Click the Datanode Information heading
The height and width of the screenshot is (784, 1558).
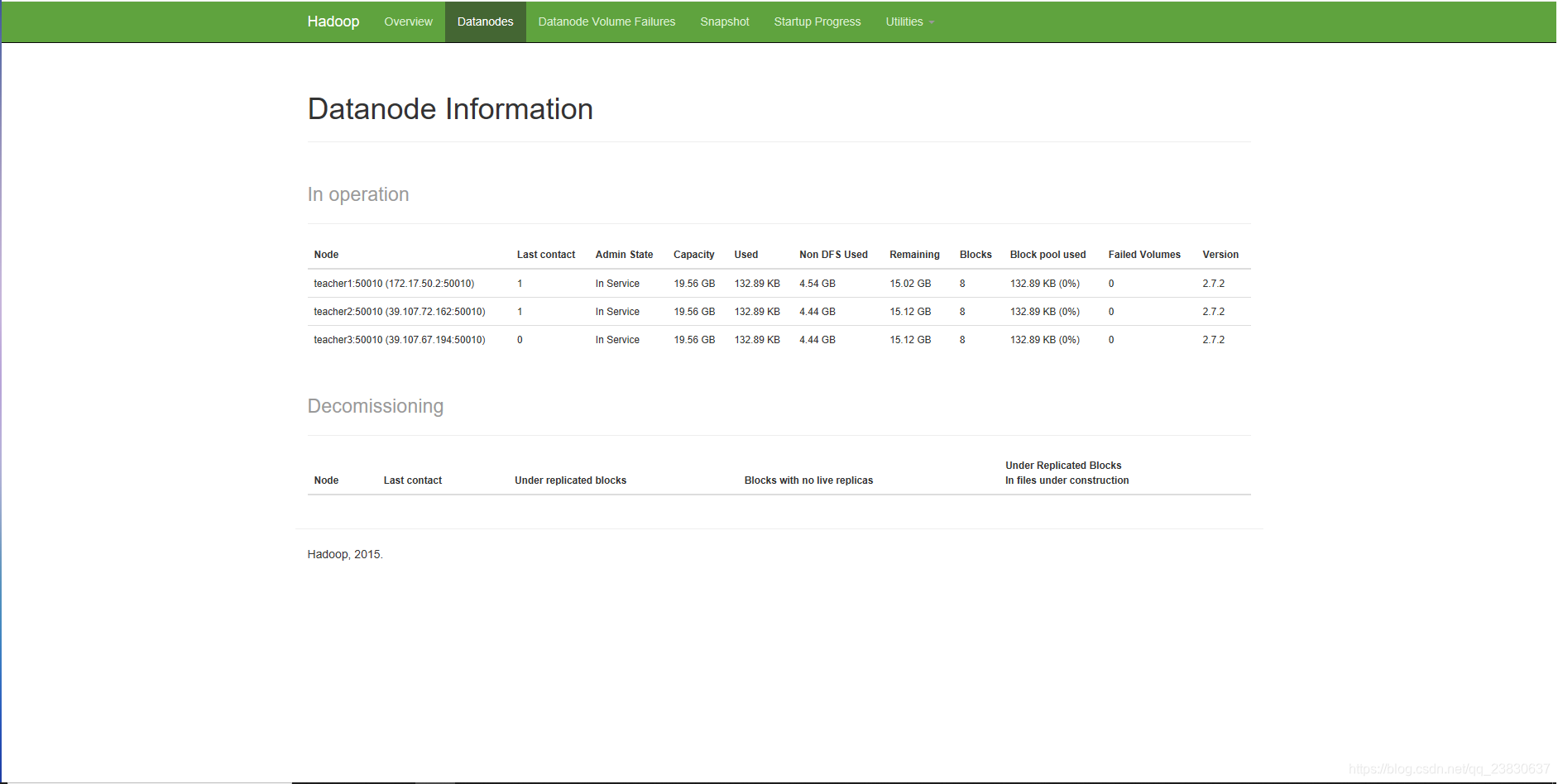(450, 109)
